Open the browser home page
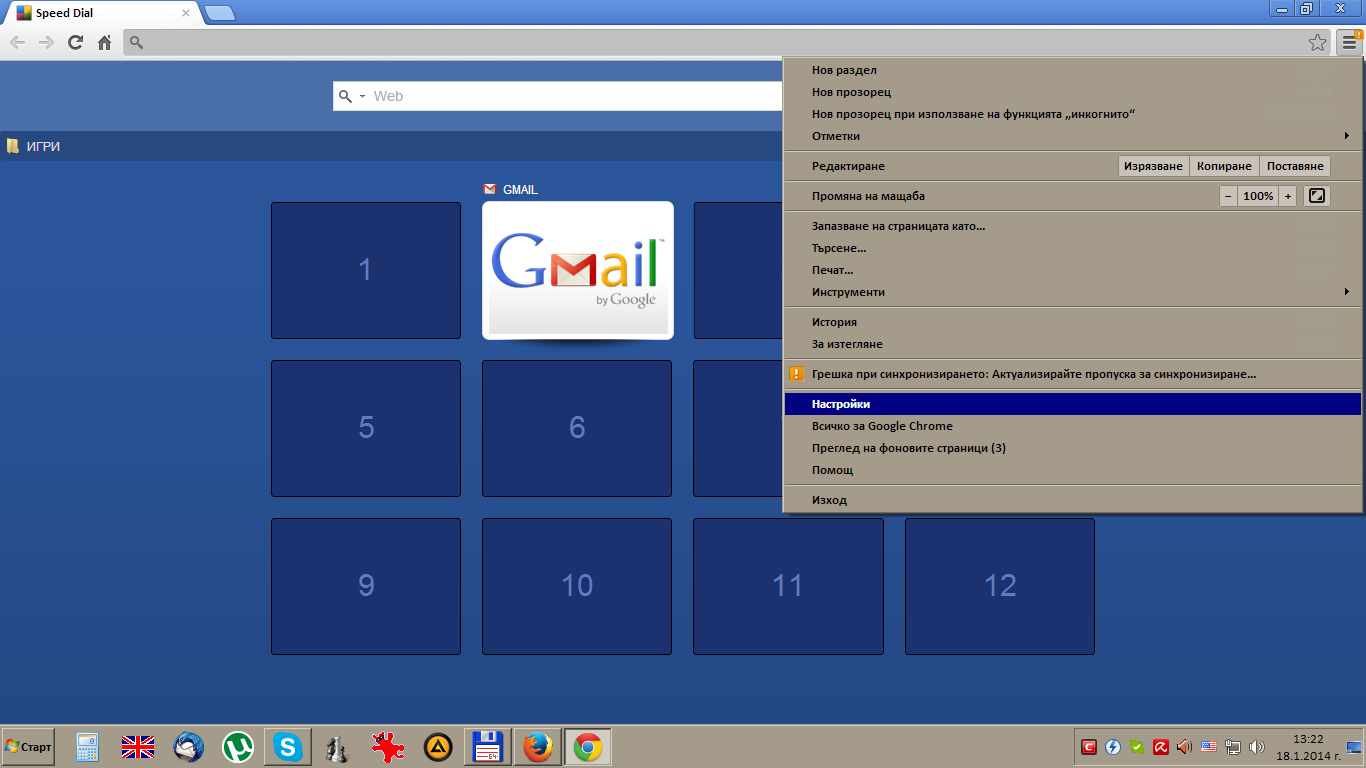Screen dimensions: 1366x768 (104, 42)
